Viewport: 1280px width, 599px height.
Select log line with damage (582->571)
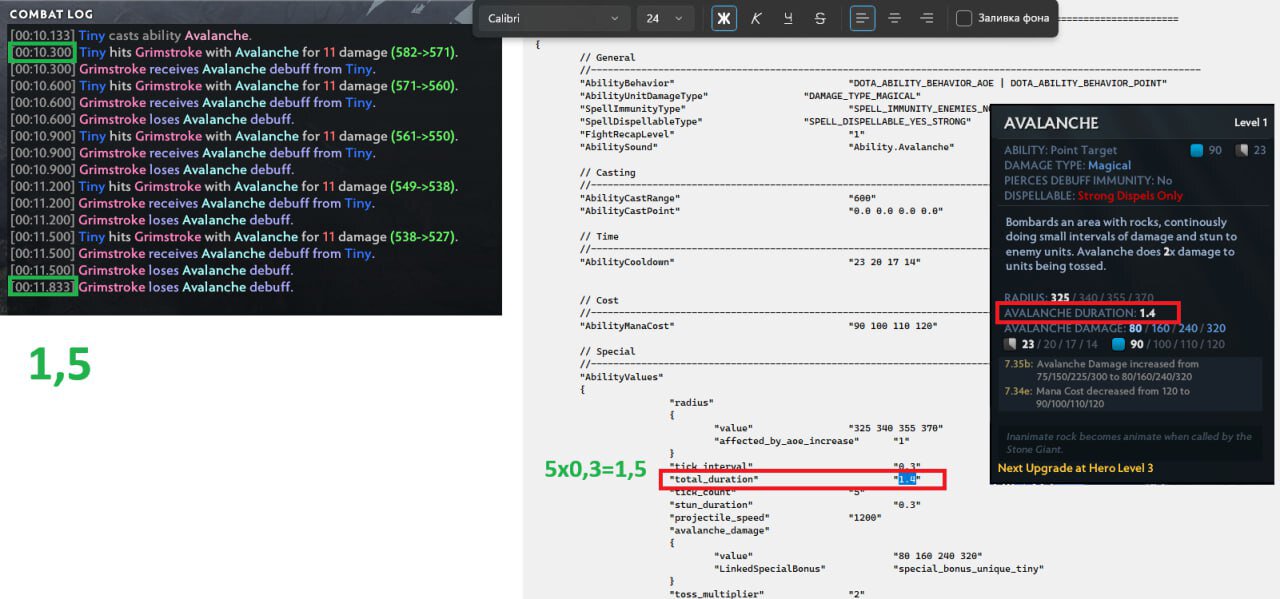pyautogui.click(x=234, y=52)
